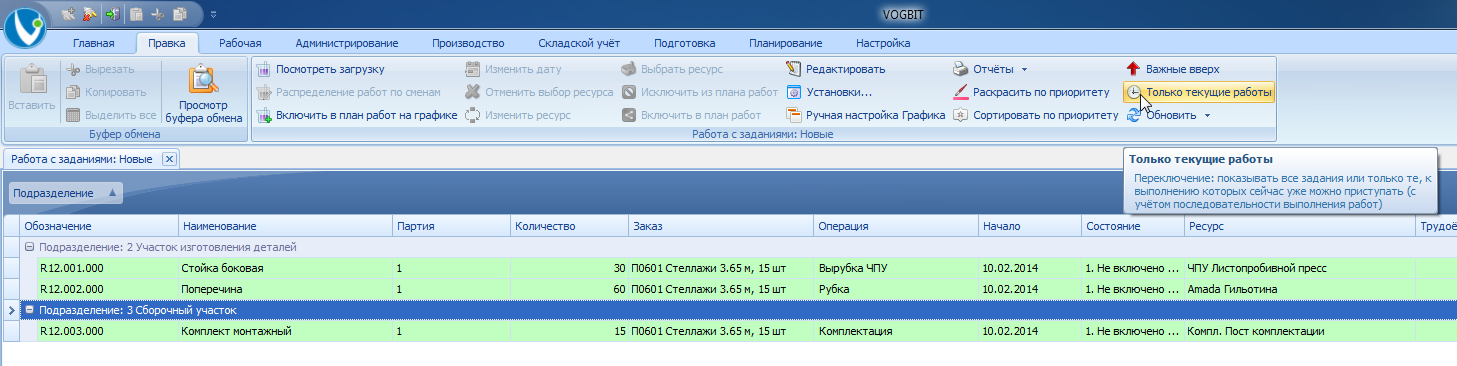This screenshot has width=1457, height=366.
Task: Toggle Раскрасить по приоритету coloring
Action: click(1031, 92)
